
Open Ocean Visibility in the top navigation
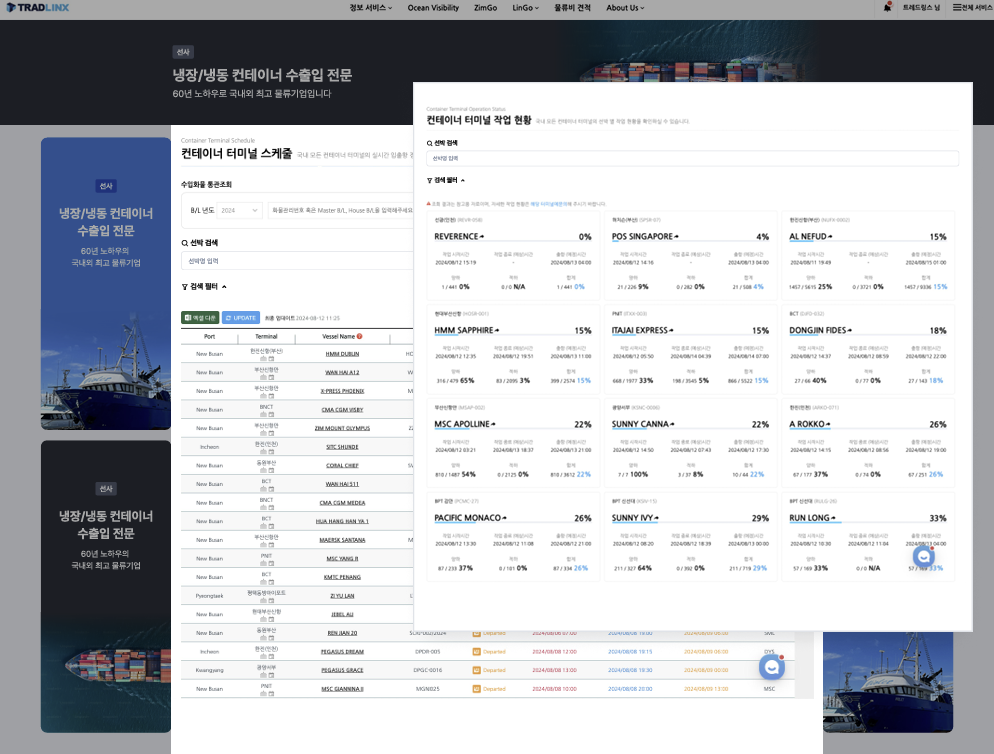click(433, 8)
